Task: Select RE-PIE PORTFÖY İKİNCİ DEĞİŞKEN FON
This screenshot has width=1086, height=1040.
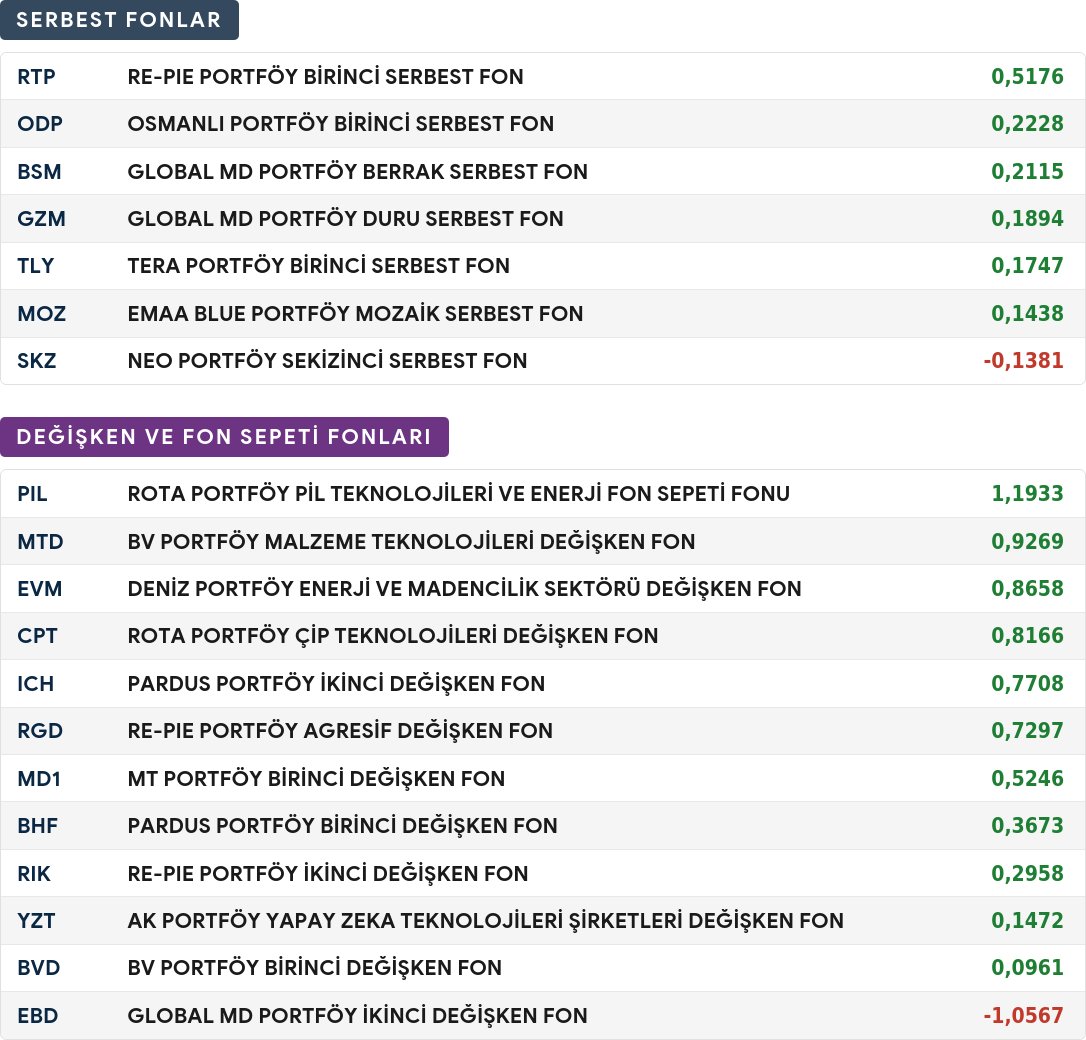Action: tap(328, 873)
